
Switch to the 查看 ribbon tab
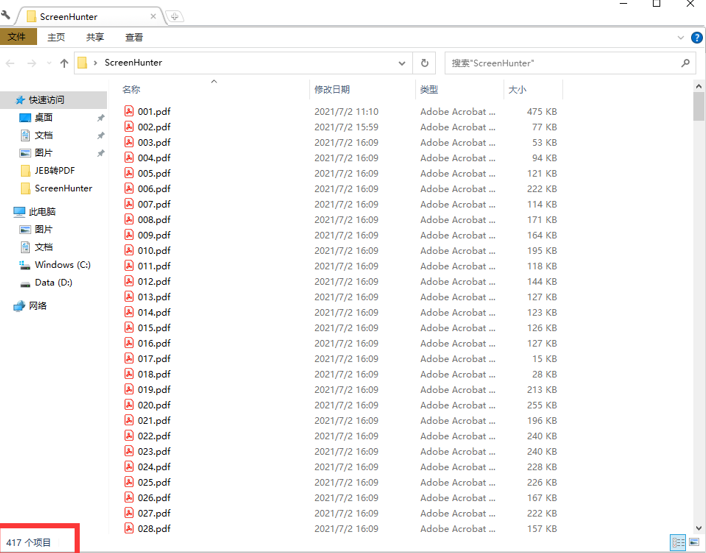tap(134, 37)
